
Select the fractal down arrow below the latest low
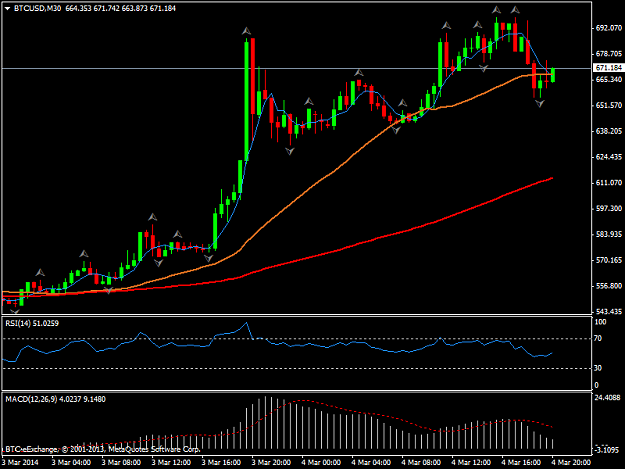click(x=540, y=104)
